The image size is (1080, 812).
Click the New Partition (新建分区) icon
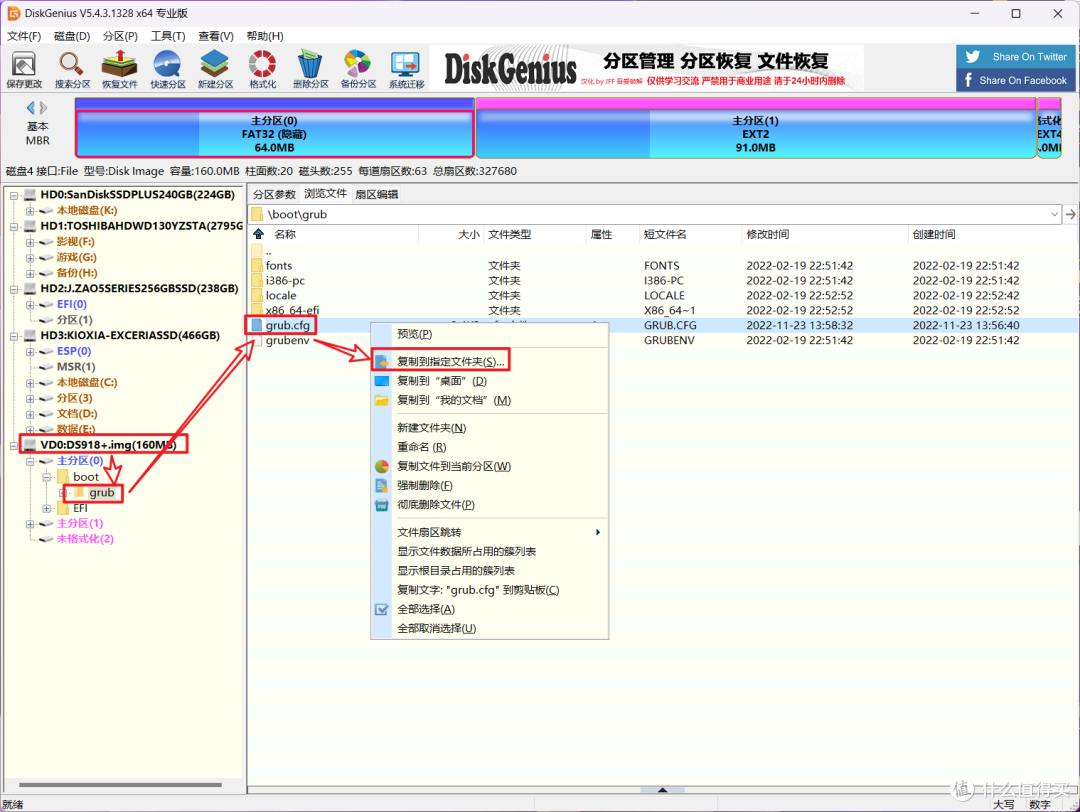(x=215, y=68)
